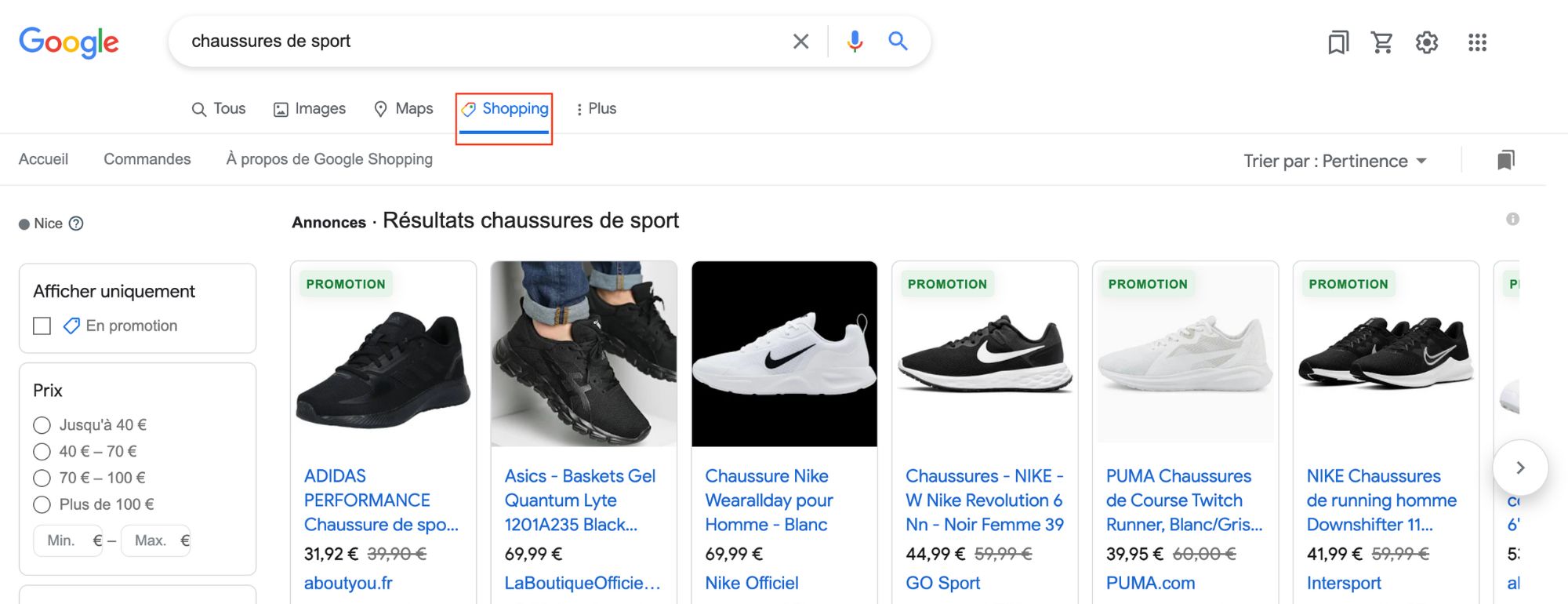Viewport: 1568px width, 604px height.
Task: Click the blue magnifier search icon
Action: pos(898,42)
